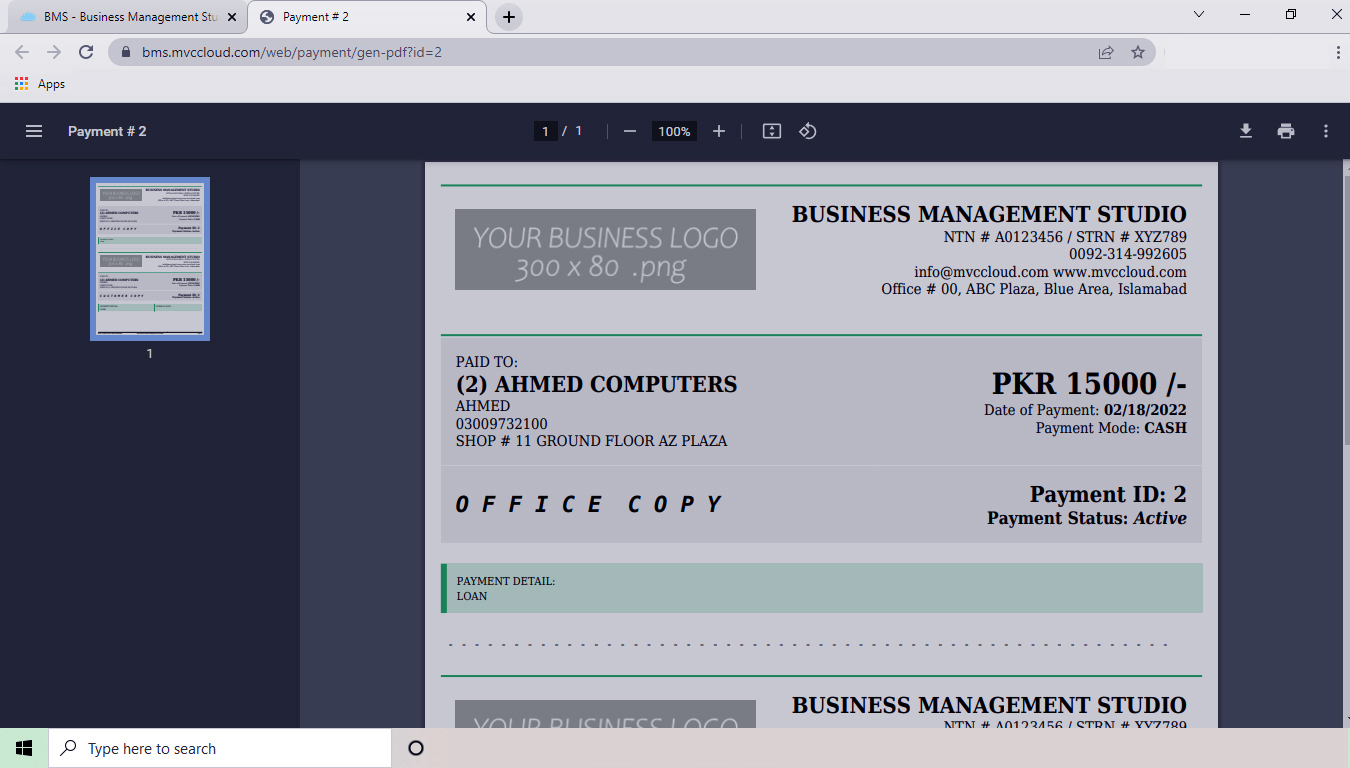1350x768 pixels.
Task: Bookmark this page with star icon
Action: [1138, 52]
